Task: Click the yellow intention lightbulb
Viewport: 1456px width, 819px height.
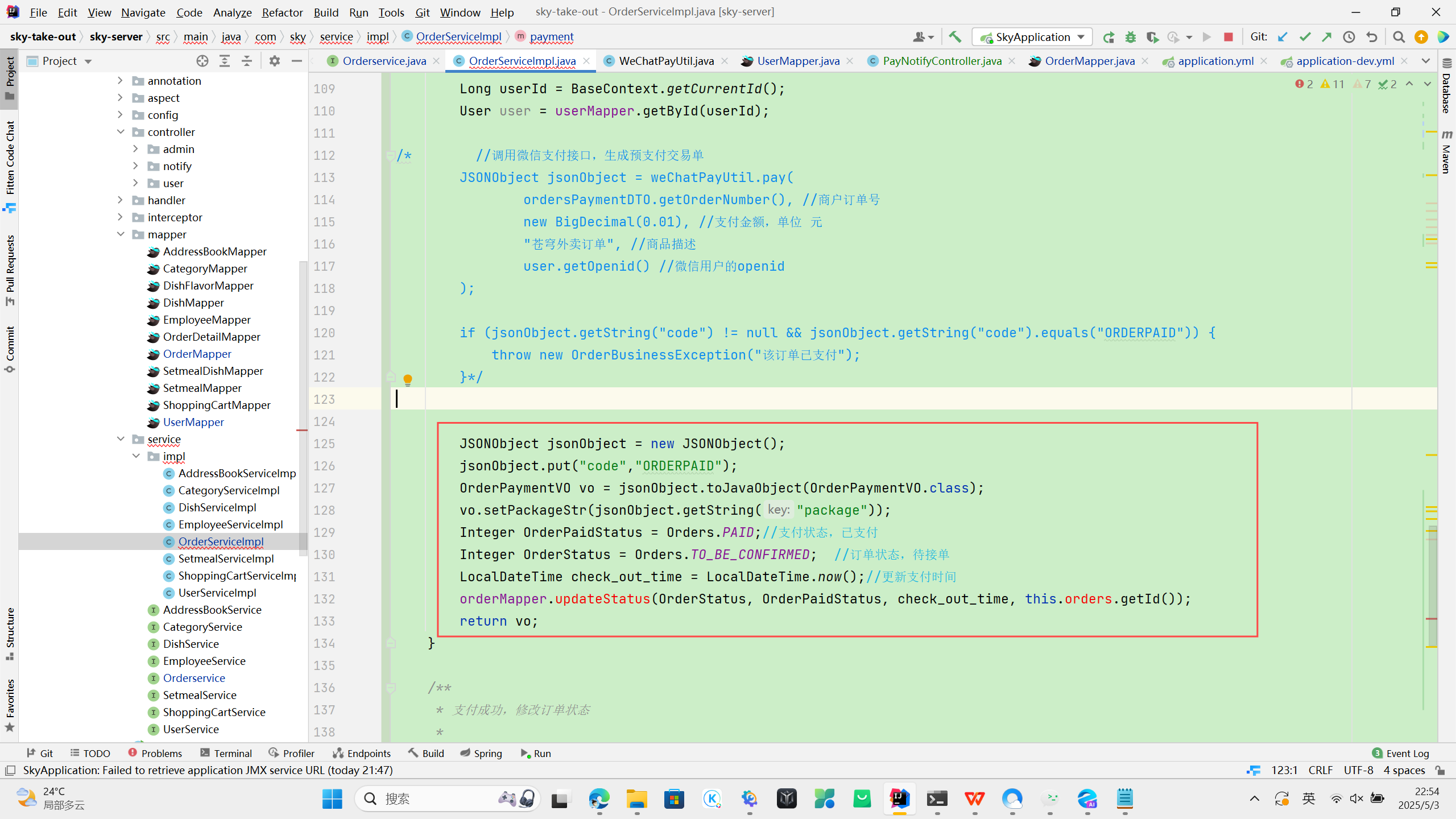Action: (x=408, y=379)
